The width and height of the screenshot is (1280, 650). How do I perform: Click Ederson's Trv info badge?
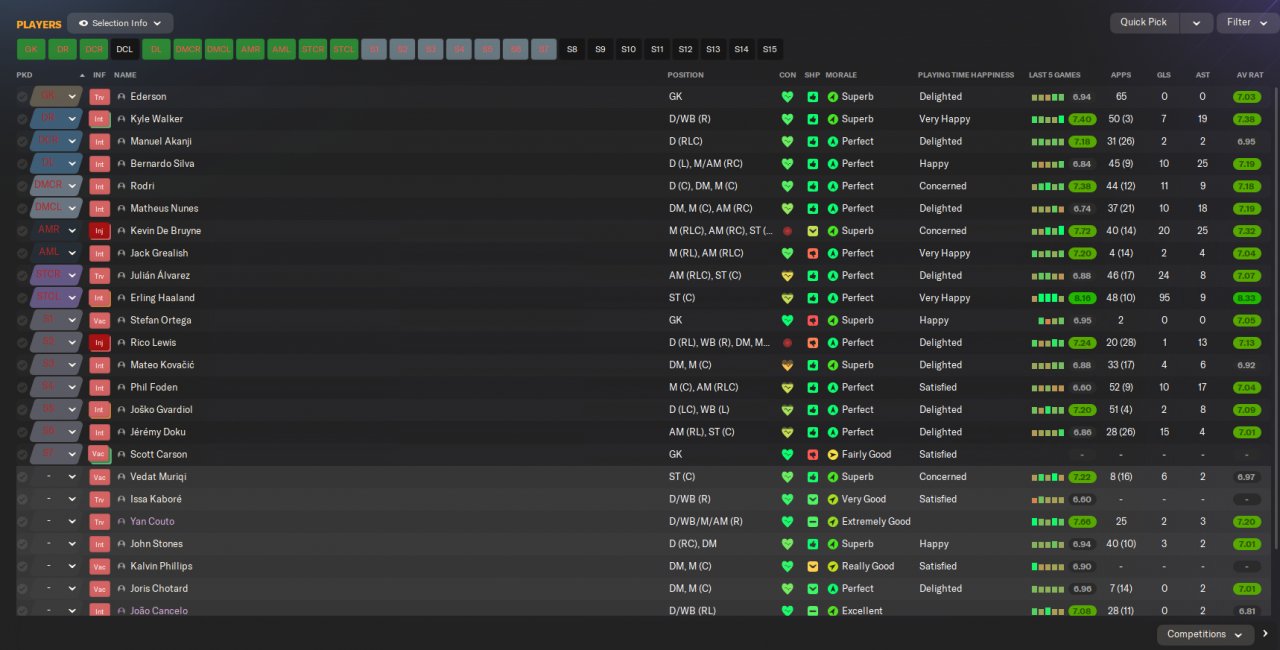tap(99, 97)
